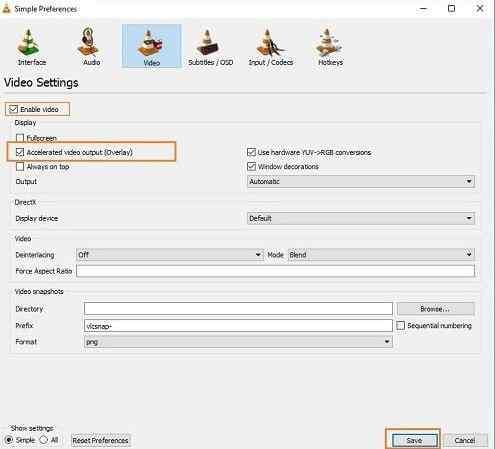Select the All show settings radio

click(44, 440)
